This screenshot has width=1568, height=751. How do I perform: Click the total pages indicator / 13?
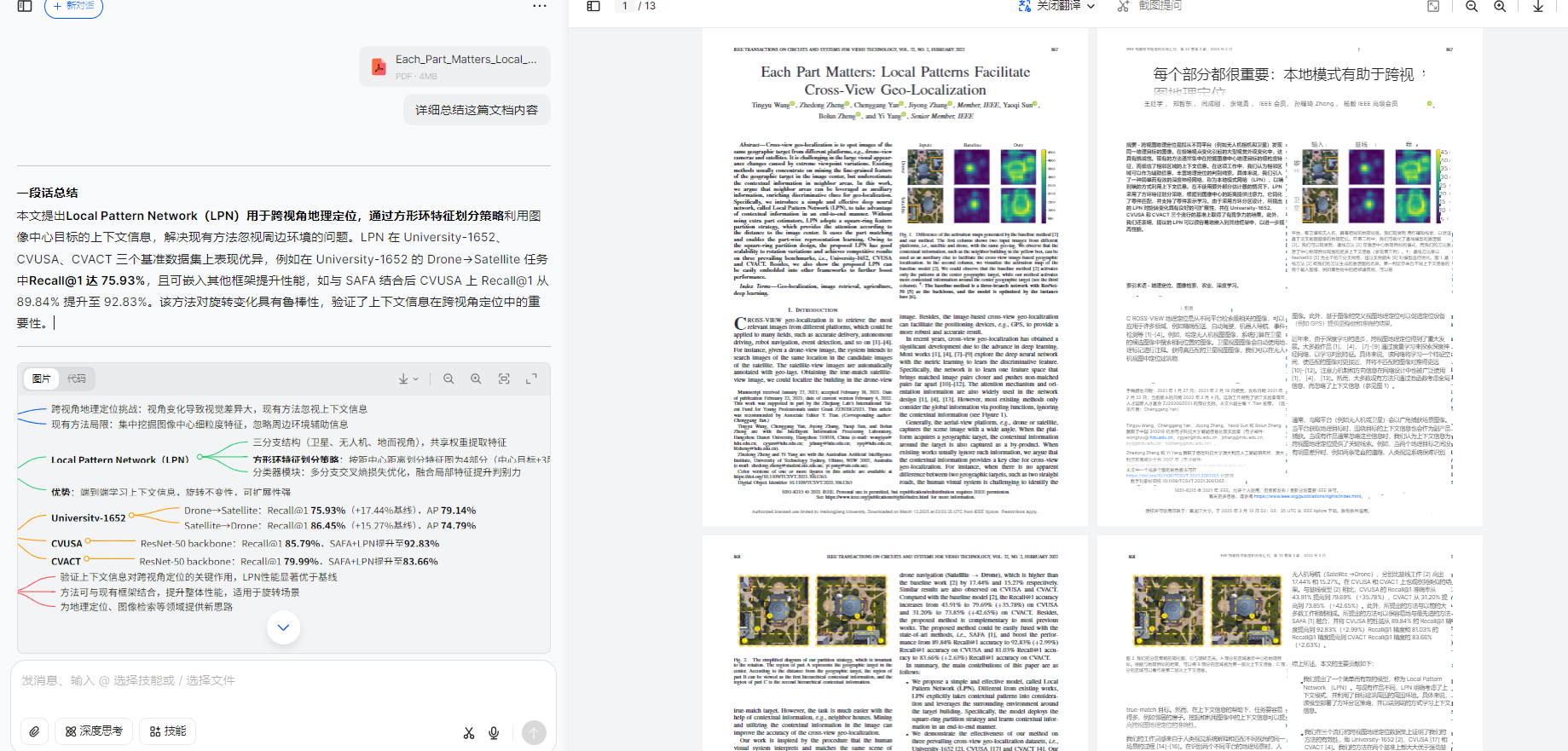click(647, 6)
